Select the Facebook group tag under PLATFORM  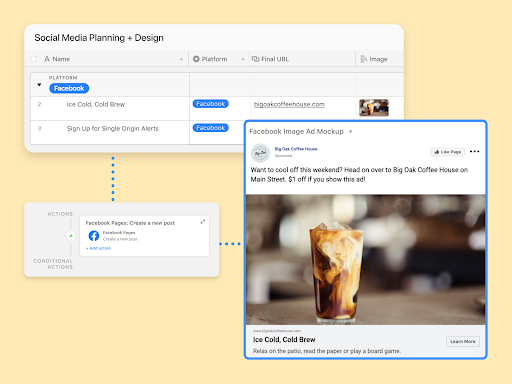pyautogui.click(x=69, y=88)
